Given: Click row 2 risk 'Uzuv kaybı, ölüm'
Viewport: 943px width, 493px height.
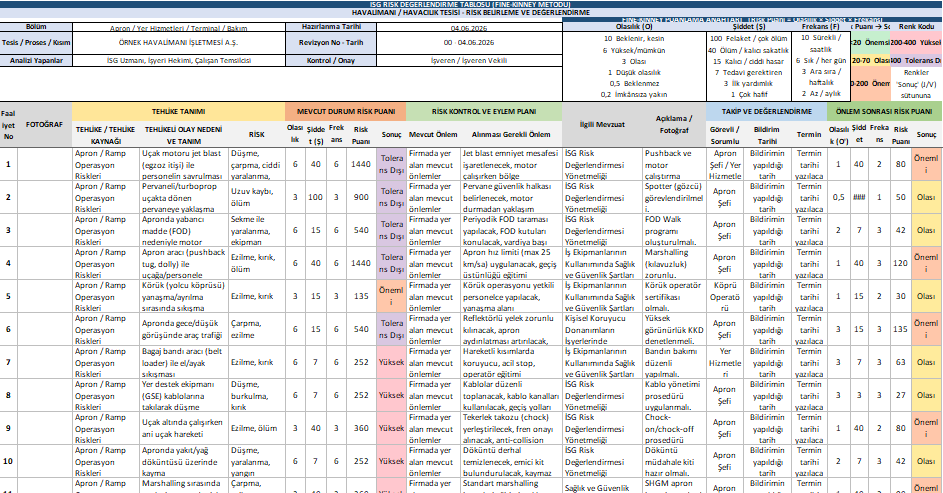Looking at the screenshot, I should click(257, 197).
